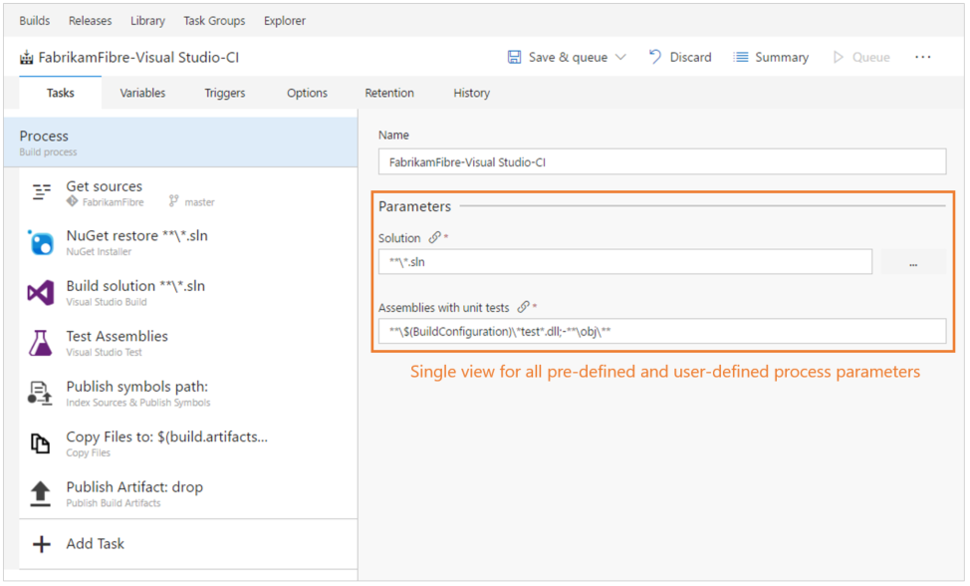Screen dimensions: 970x586
Task: Select the Copy Files to task
Action: [188, 443]
